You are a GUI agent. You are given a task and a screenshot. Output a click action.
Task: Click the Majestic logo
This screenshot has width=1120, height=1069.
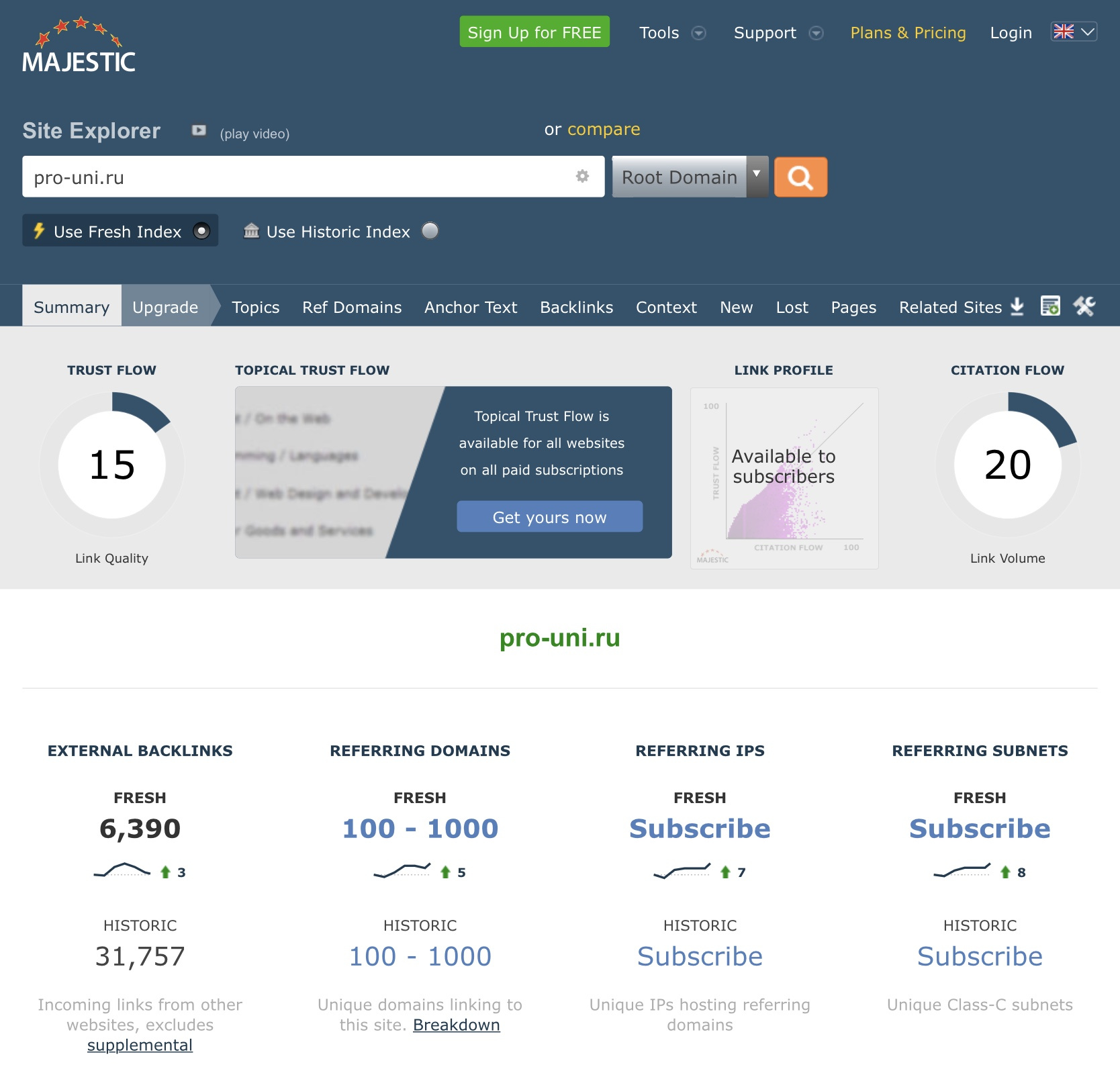(x=79, y=45)
